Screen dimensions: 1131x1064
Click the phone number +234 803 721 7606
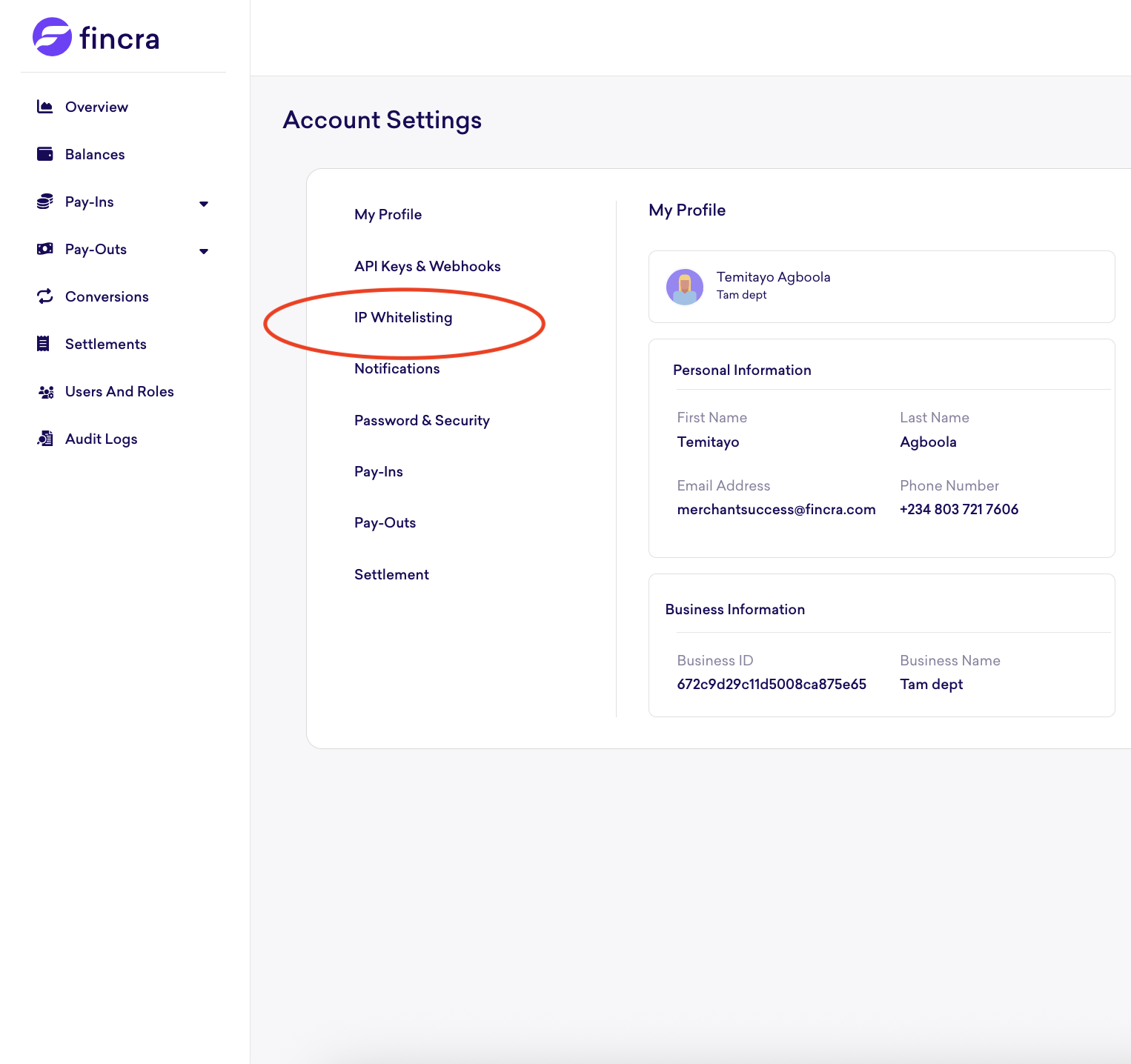point(959,509)
